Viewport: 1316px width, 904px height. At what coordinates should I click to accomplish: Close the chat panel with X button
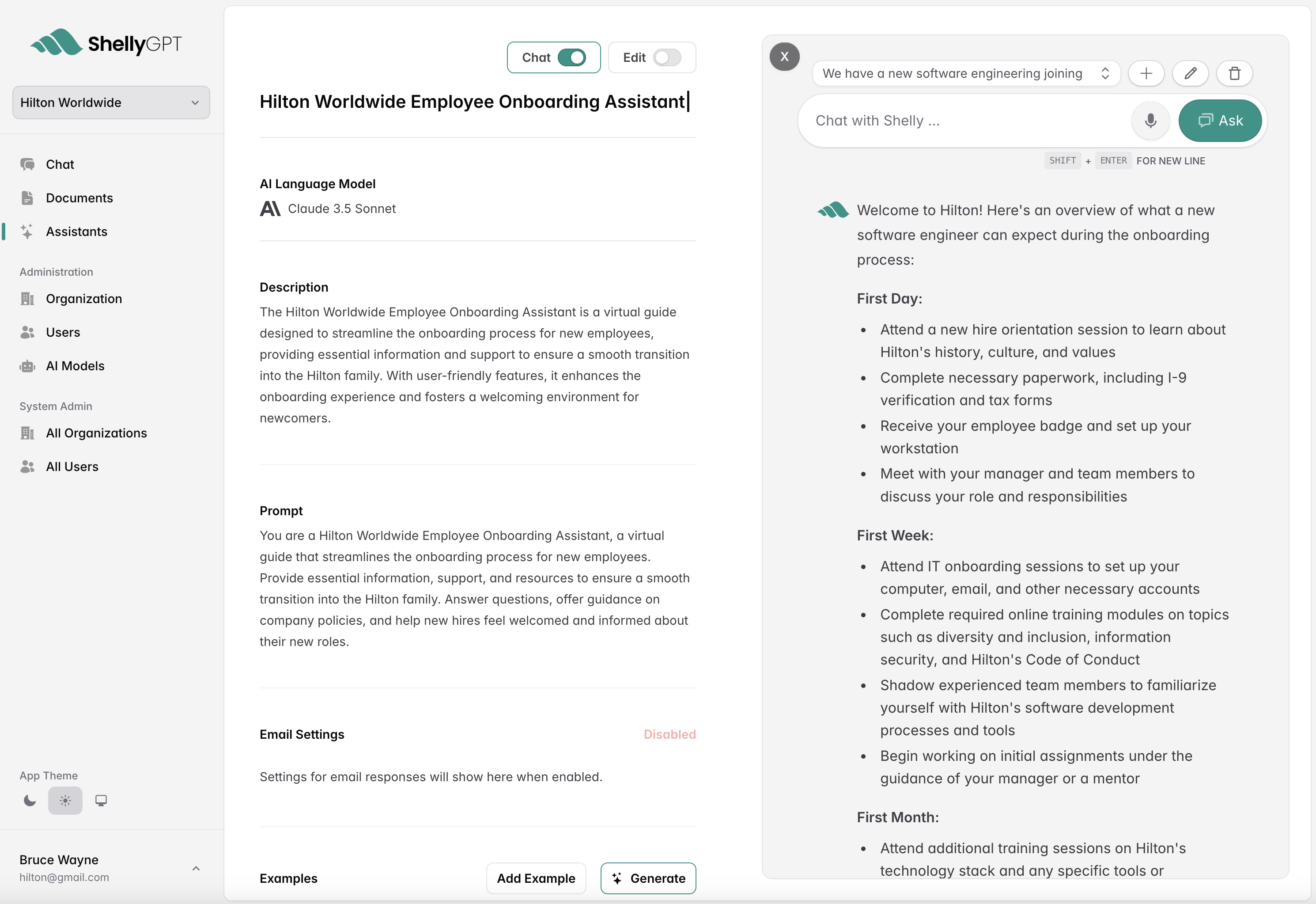tap(784, 57)
